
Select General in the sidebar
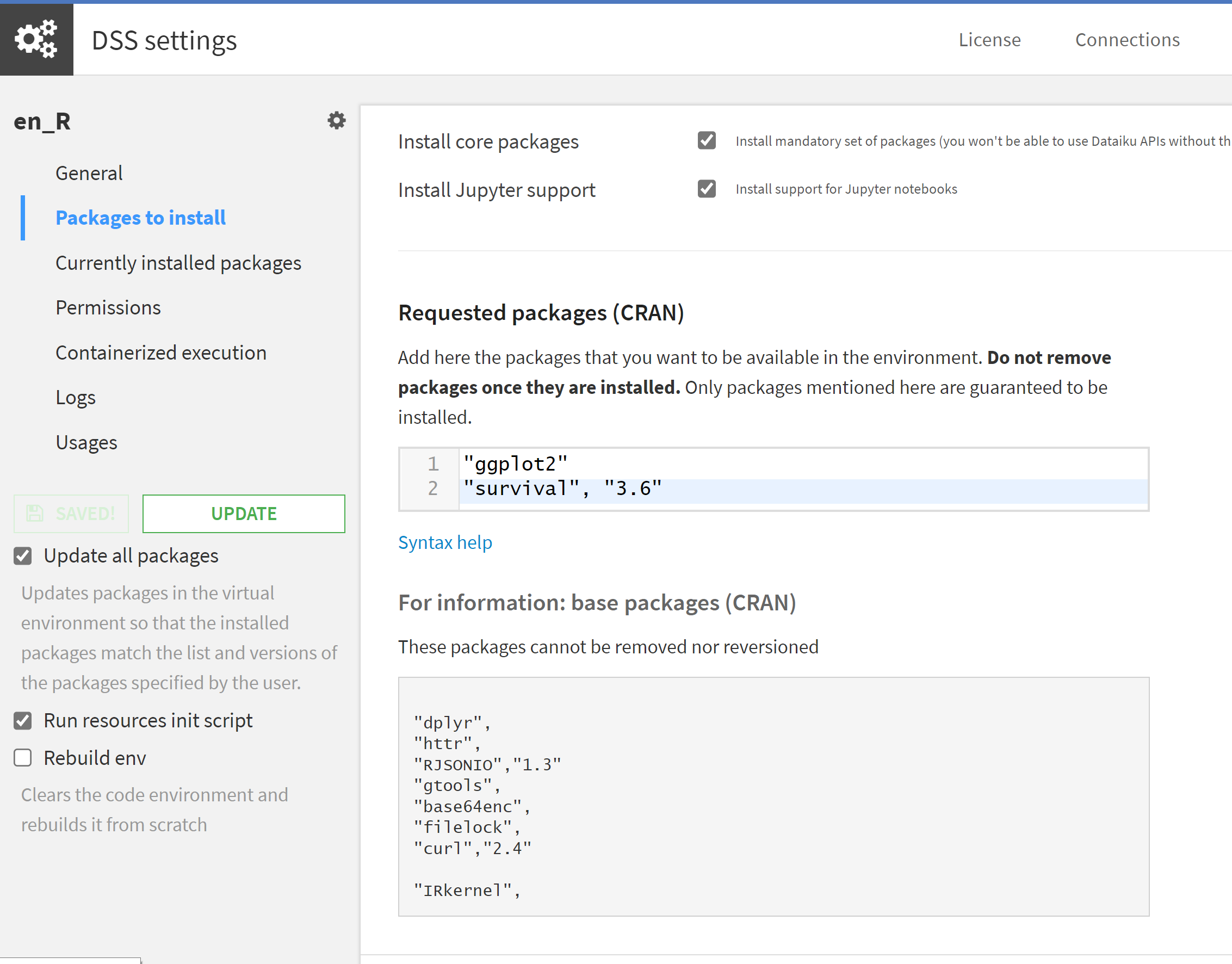pyautogui.click(x=89, y=174)
